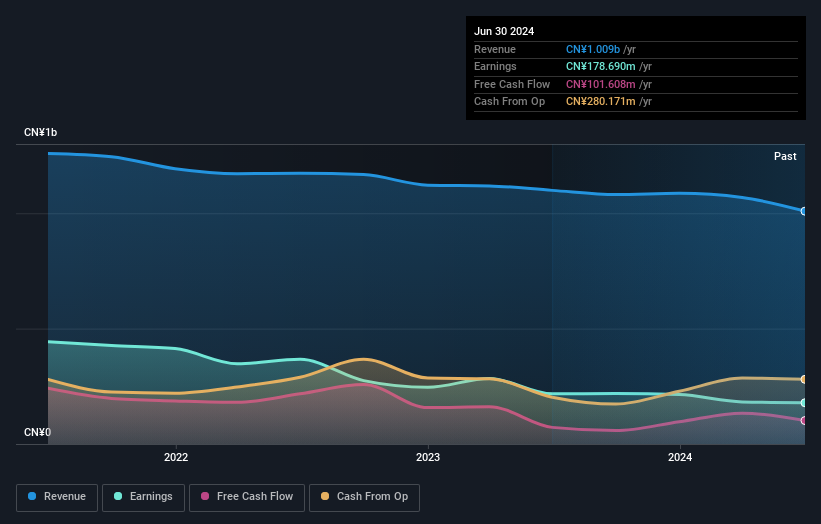
Task: Click the CN¥1b y-axis label
Action: tap(40, 132)
